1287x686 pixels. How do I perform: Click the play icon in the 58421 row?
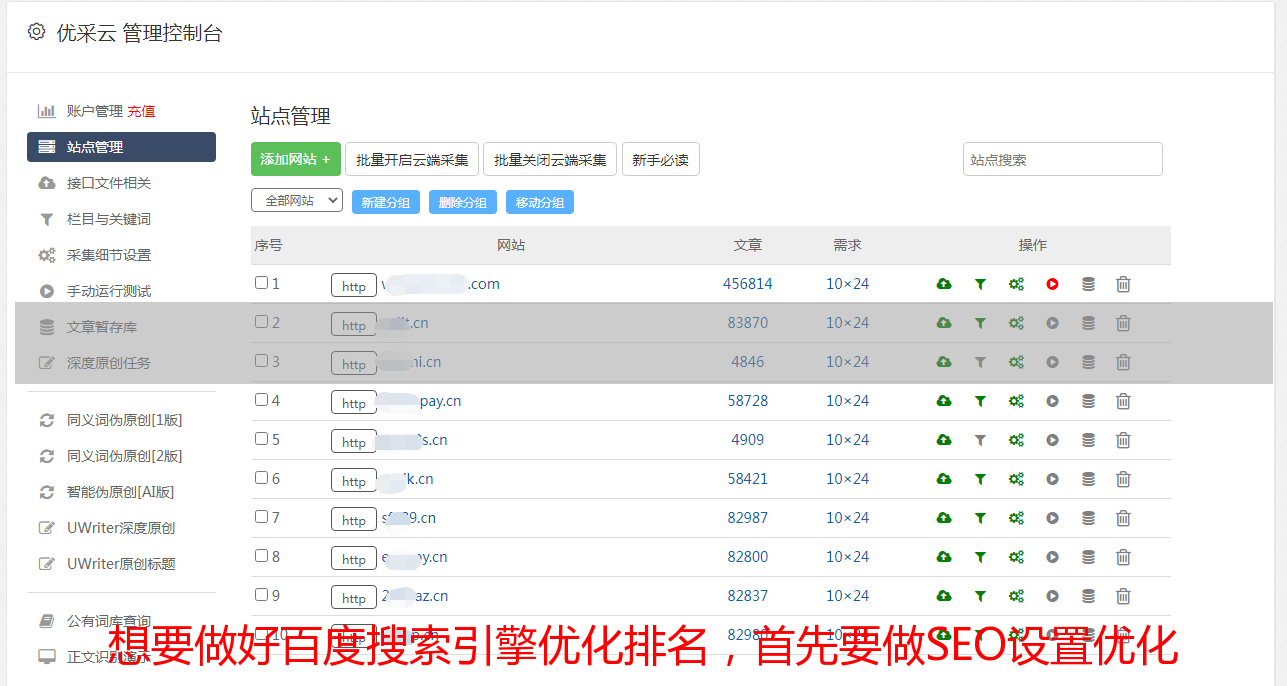point(1052,479)
